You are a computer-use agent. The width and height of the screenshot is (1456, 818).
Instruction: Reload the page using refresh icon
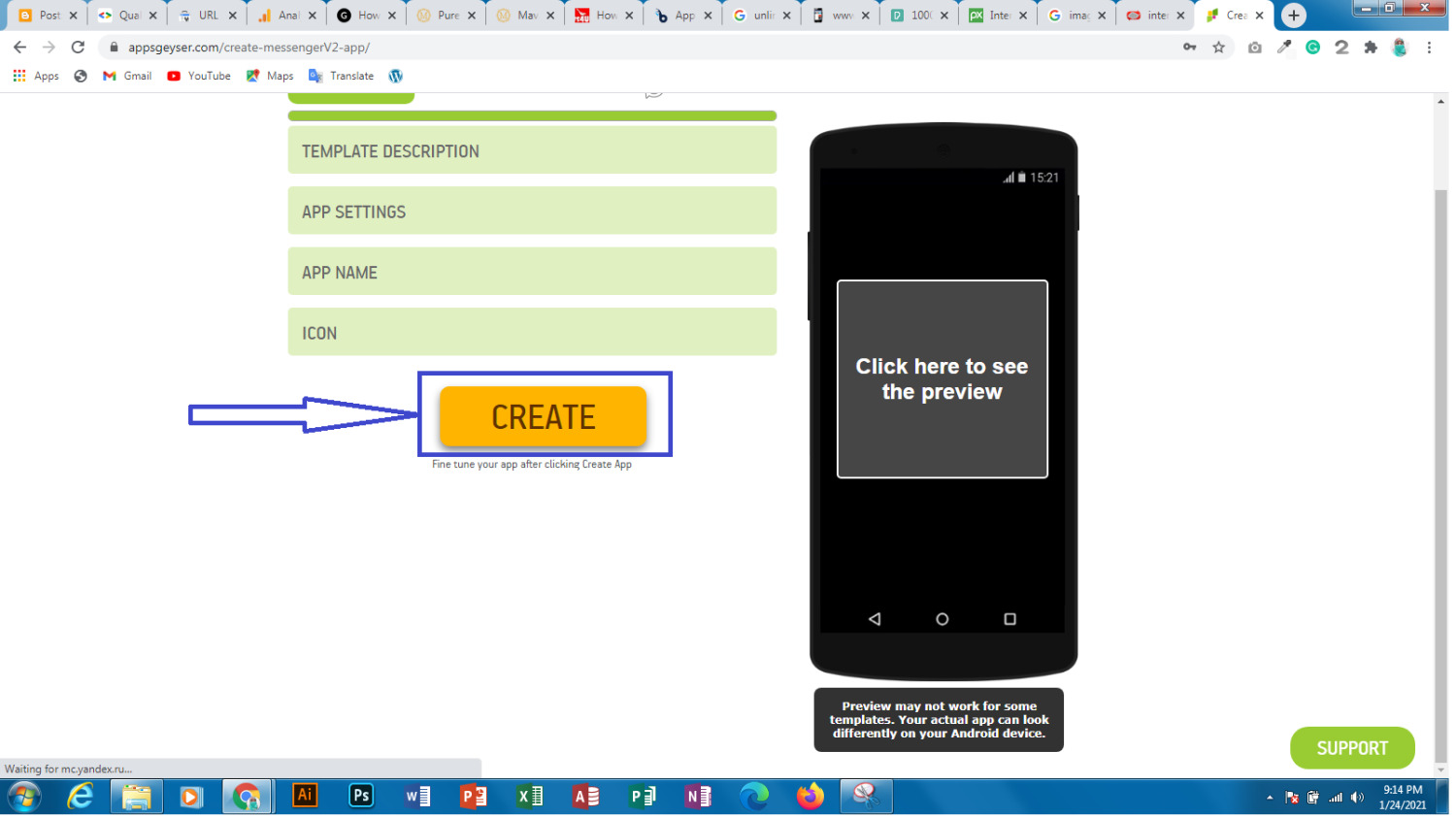78,48
